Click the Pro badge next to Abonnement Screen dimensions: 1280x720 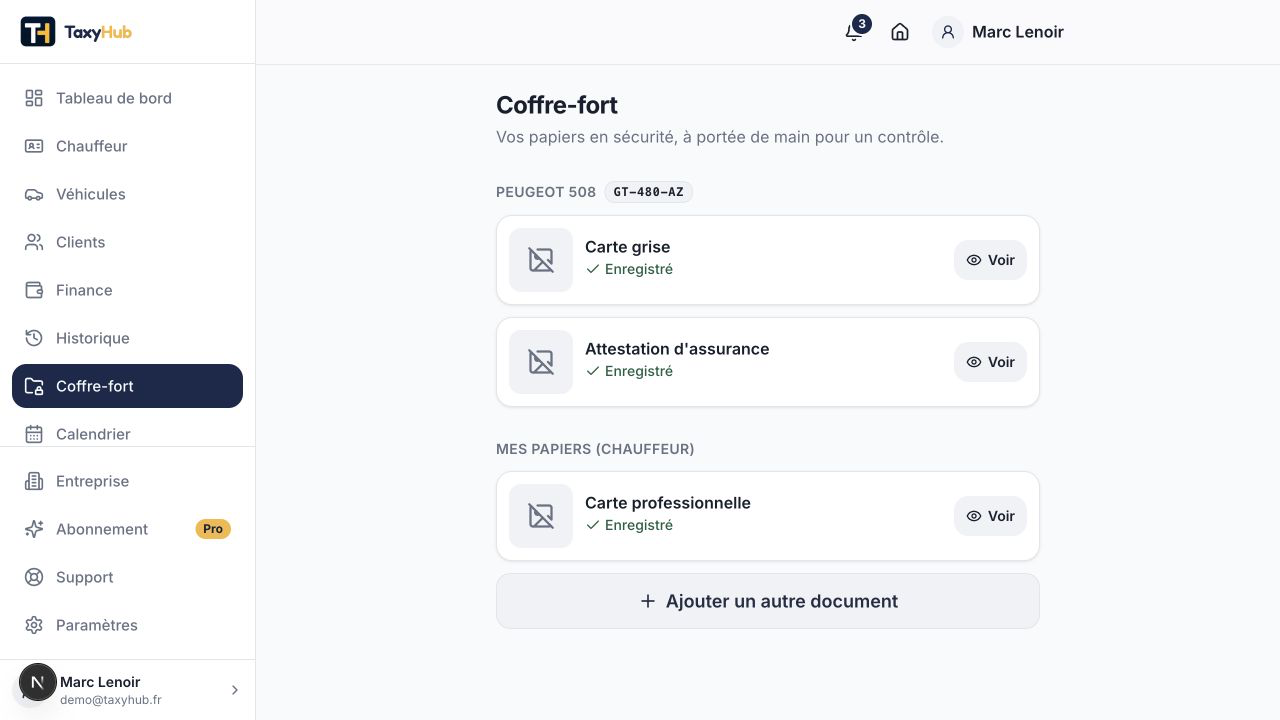point(213,529)
